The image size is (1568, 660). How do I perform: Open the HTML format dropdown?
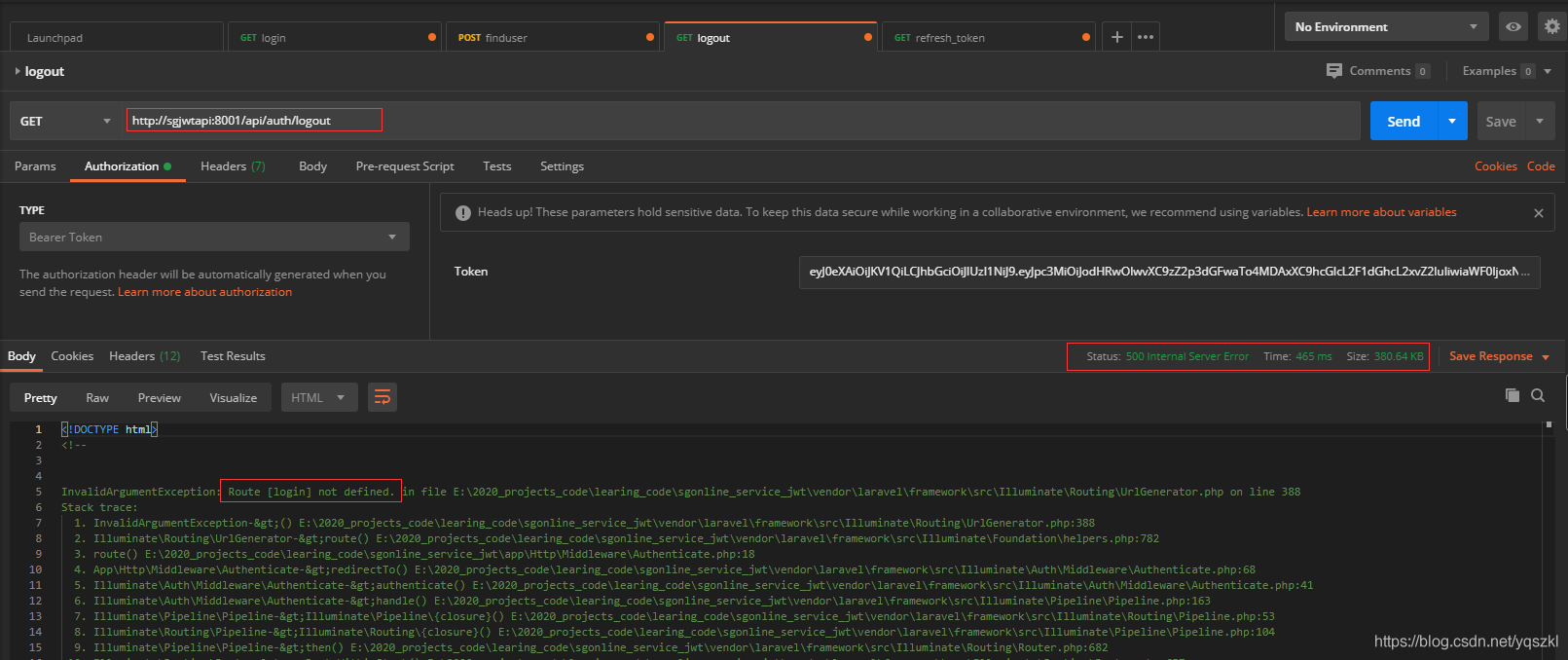[x=319, y=397]
